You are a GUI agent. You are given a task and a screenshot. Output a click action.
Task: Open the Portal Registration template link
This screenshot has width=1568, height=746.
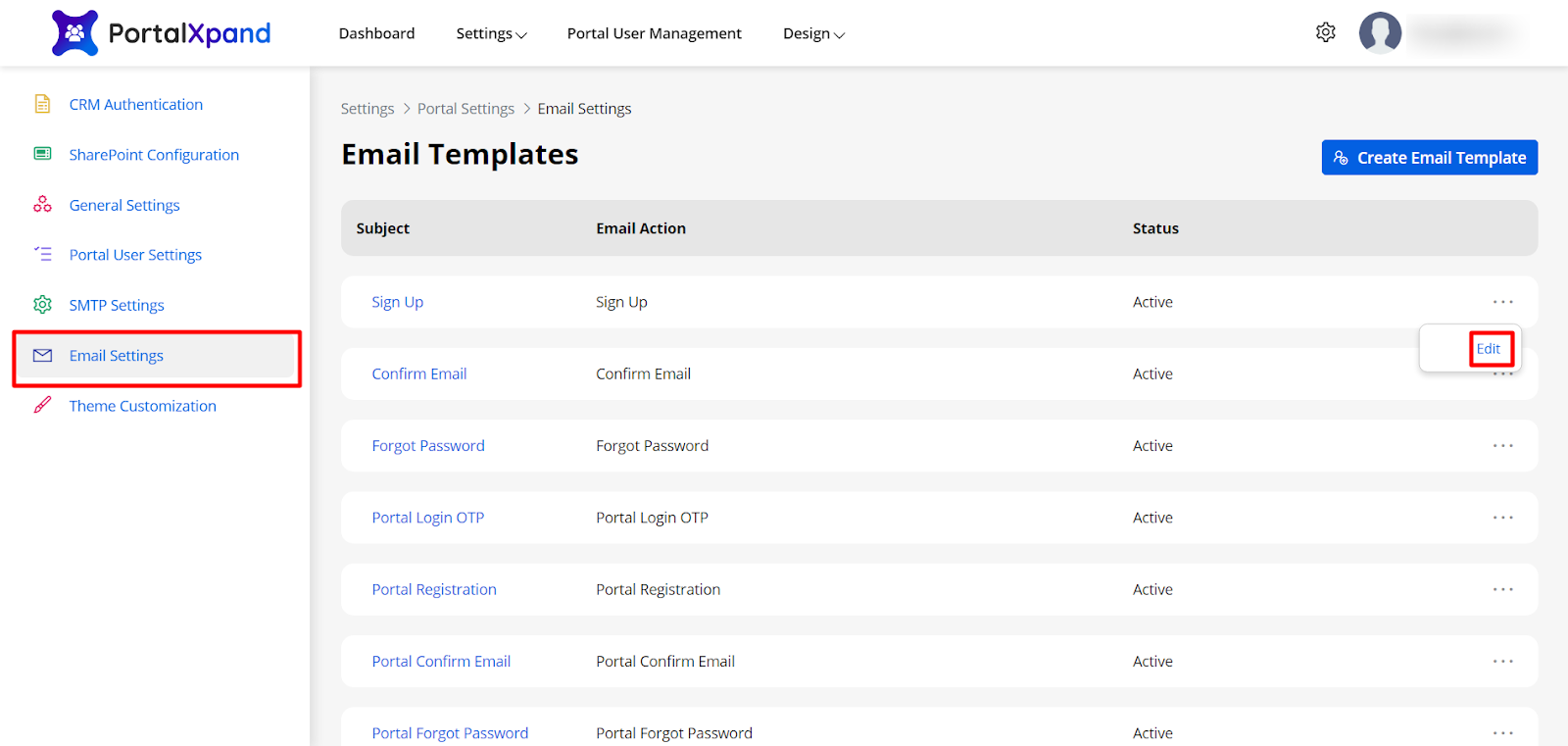pyautogui.click(x=434, y=589)
